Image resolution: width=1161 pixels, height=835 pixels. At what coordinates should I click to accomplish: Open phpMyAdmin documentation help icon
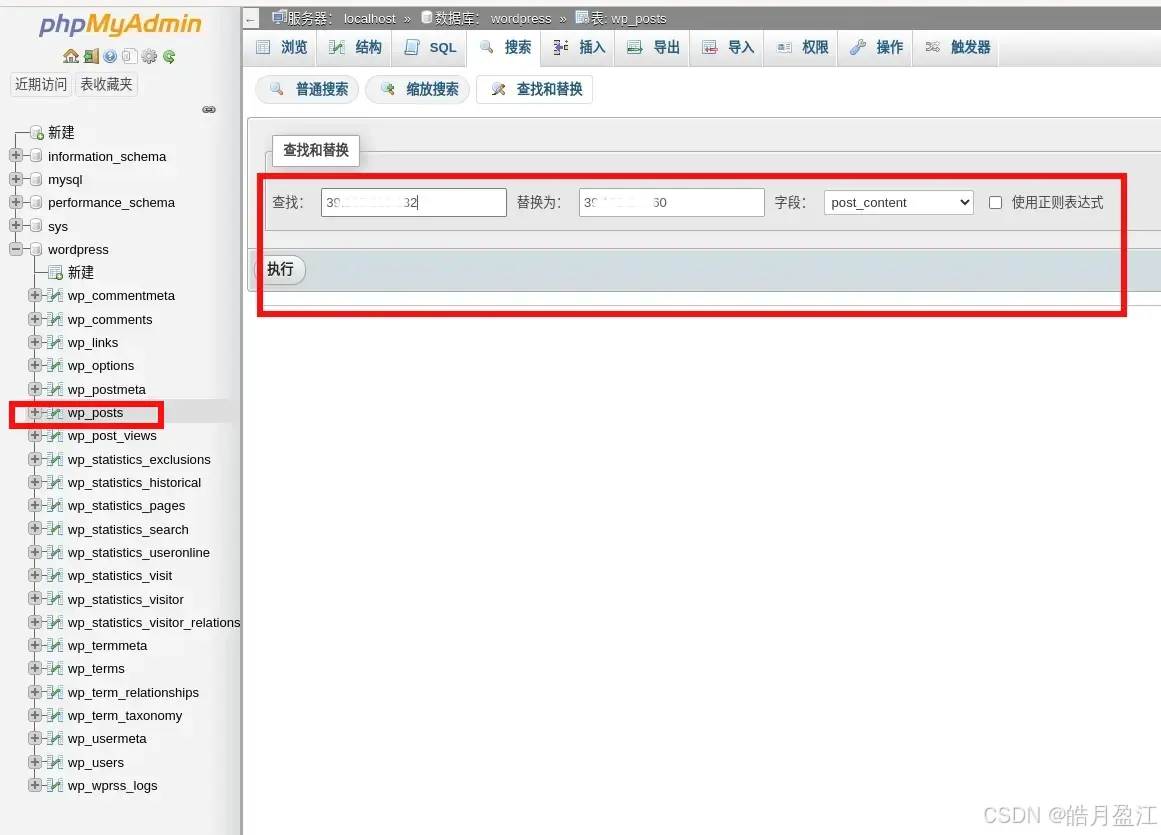click(110, 56)
